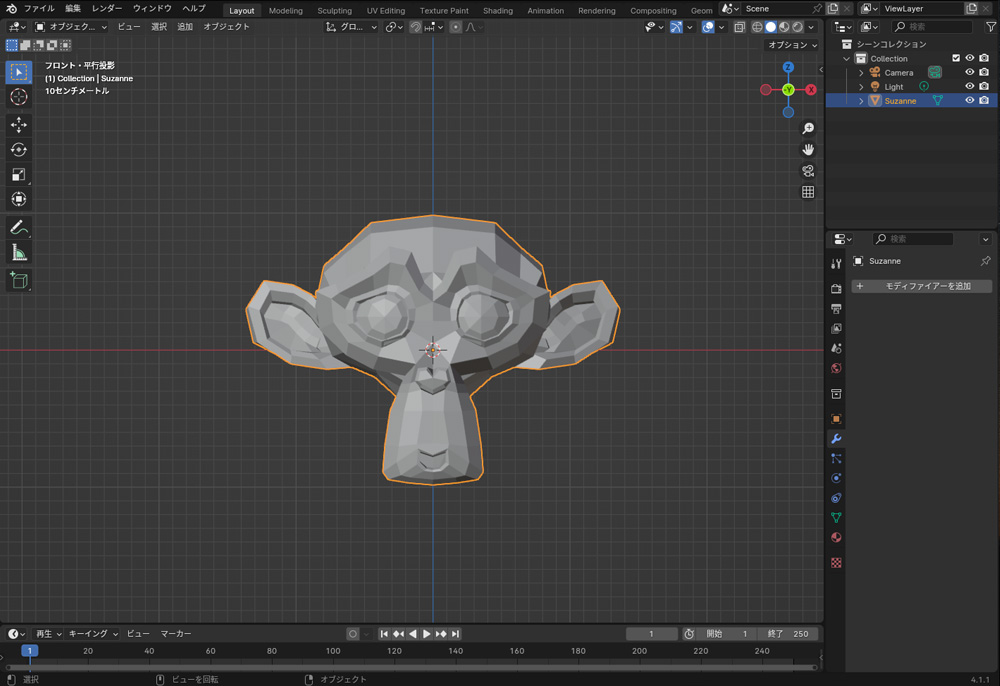Switch to the Sculpting workspace tab

334,11
